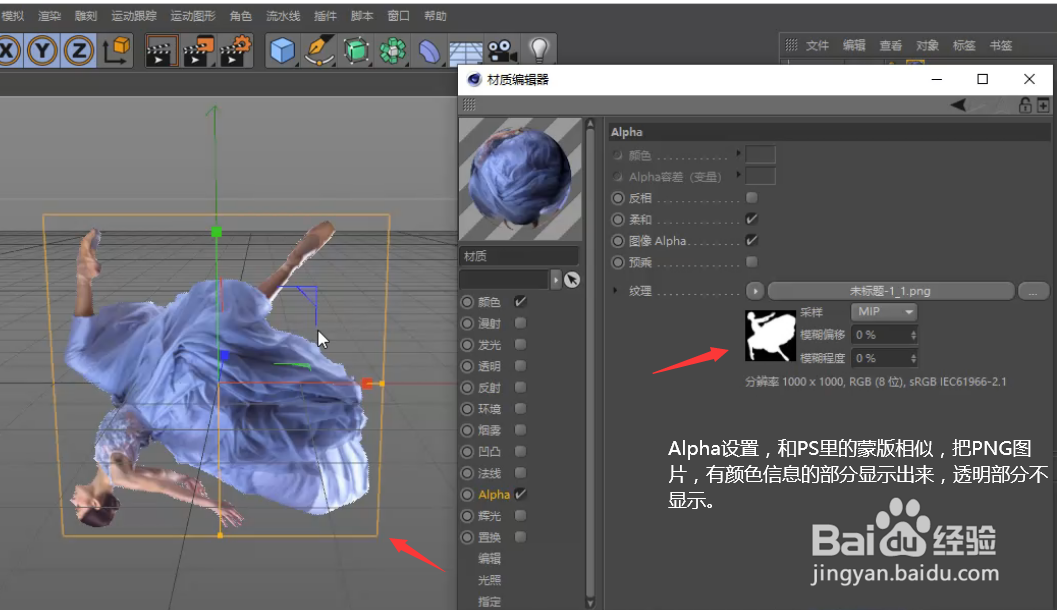Open the object manager 文件 menu
This screenshot has height=610, width=1057.
tap(817, 45)
